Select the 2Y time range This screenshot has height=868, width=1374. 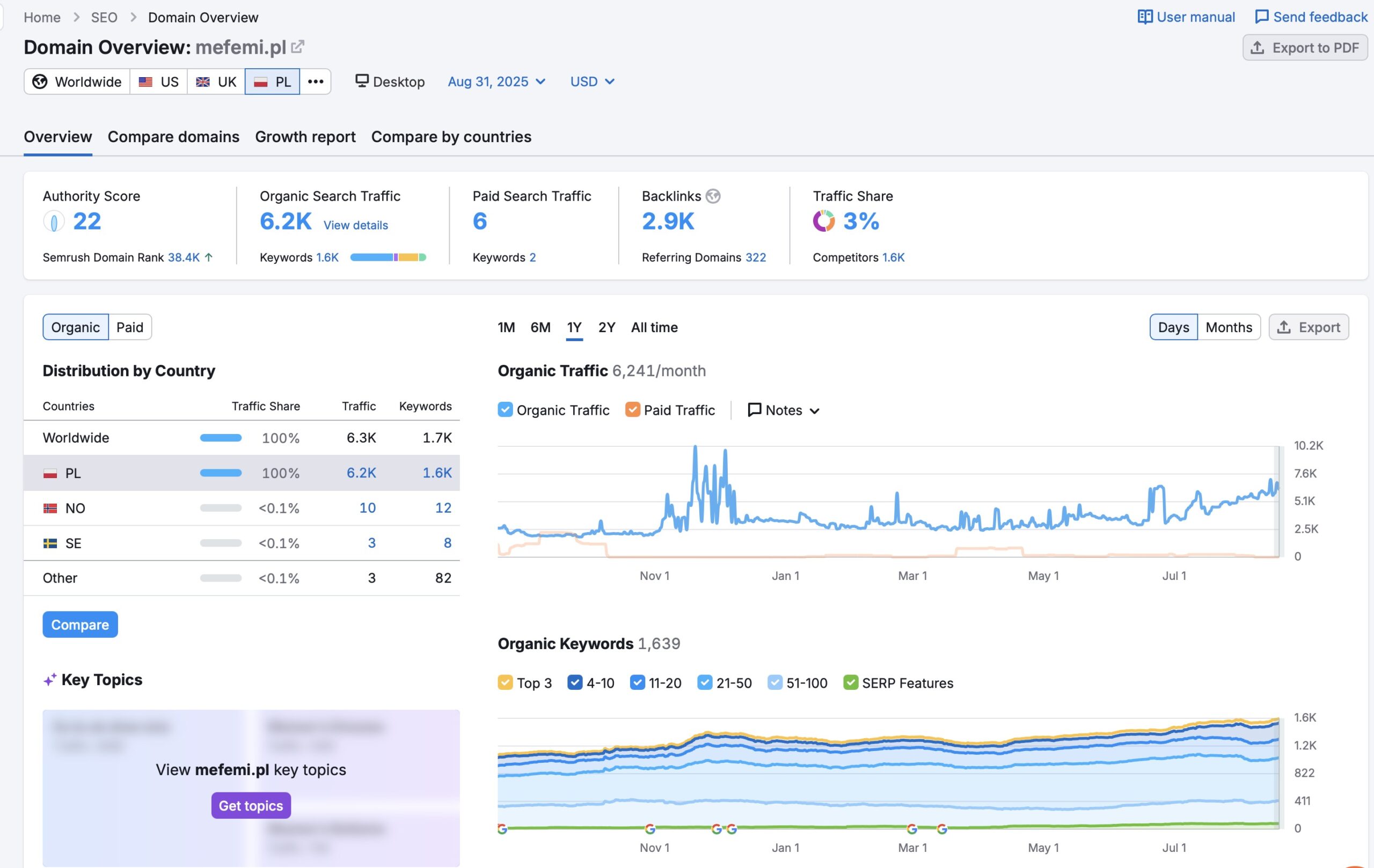tap(606, 327)
